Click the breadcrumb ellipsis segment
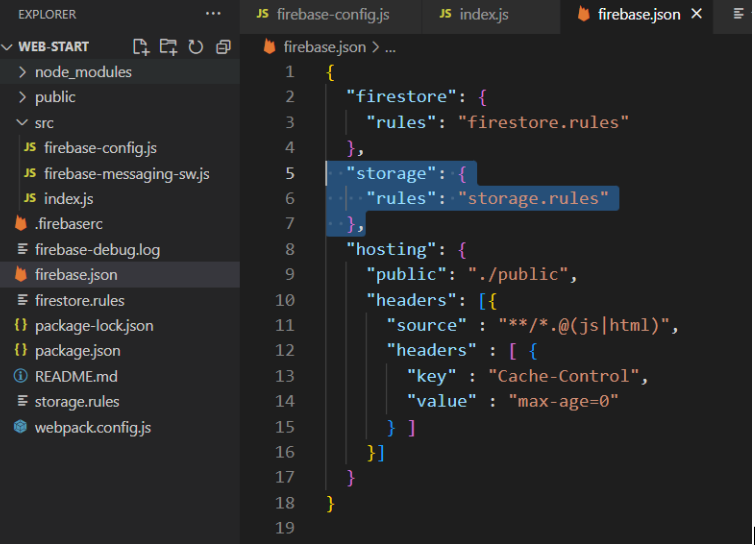Viewport: 755px width, 545px height. 390,48
